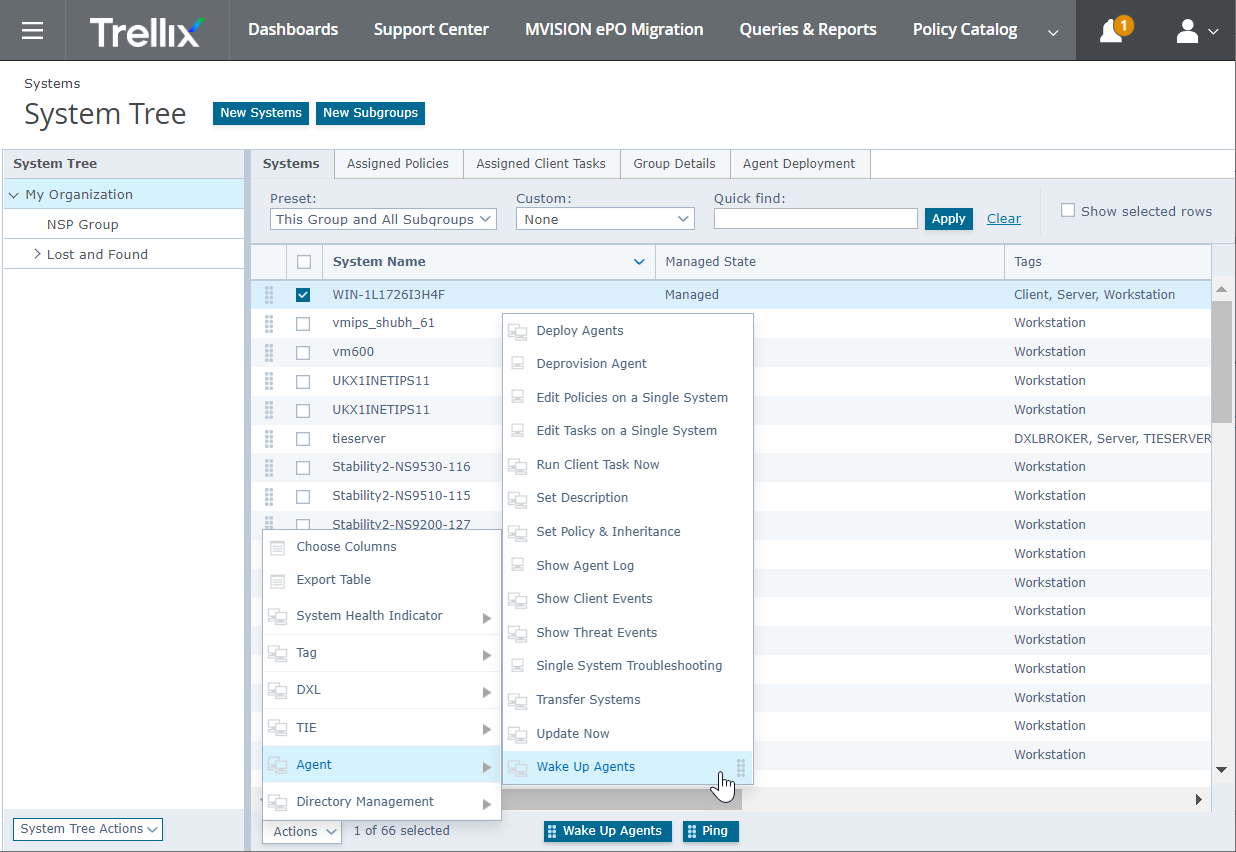
Task: Enable Show selected rows checkbox
Action: [1068, 211]
